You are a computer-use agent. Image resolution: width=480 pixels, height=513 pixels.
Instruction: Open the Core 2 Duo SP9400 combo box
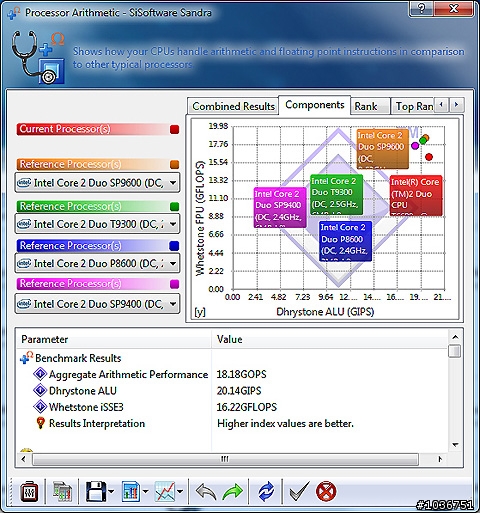[x=97, y=304]
